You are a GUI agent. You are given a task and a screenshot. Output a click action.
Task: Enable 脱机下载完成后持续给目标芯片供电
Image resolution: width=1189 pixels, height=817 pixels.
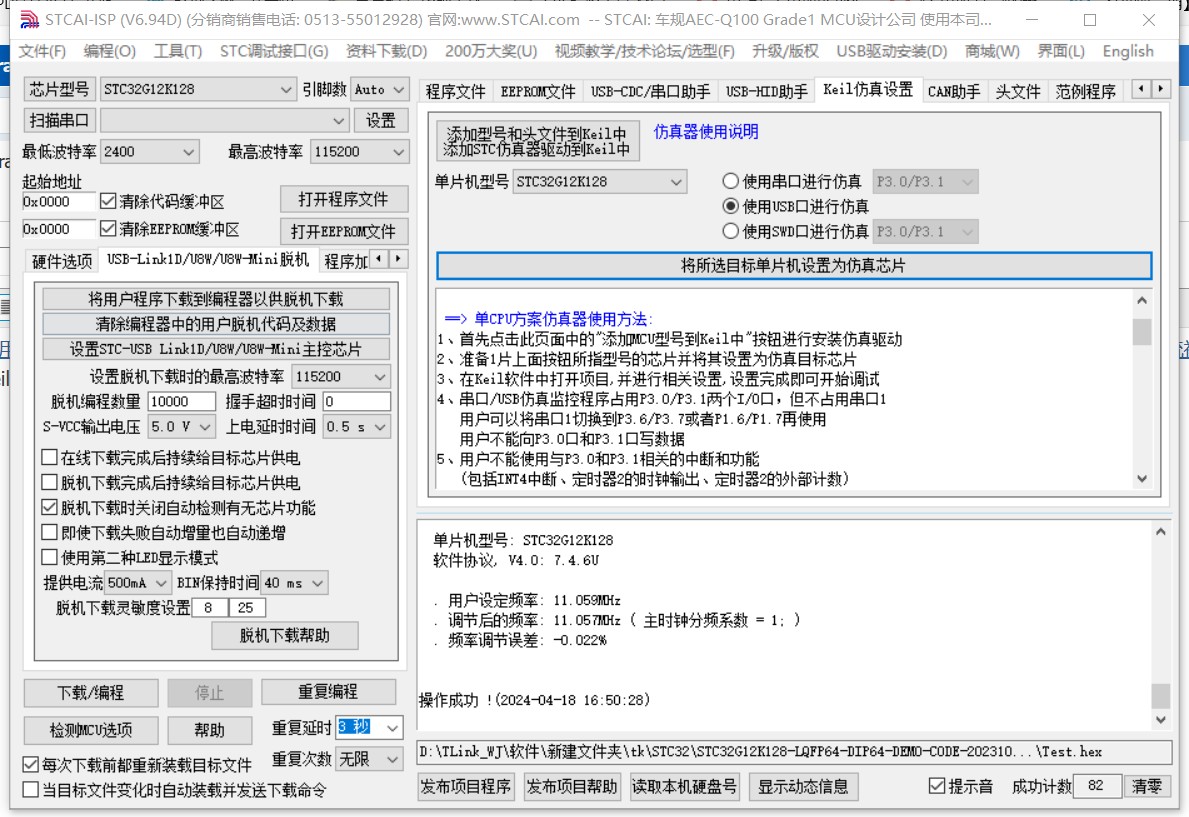50,482
